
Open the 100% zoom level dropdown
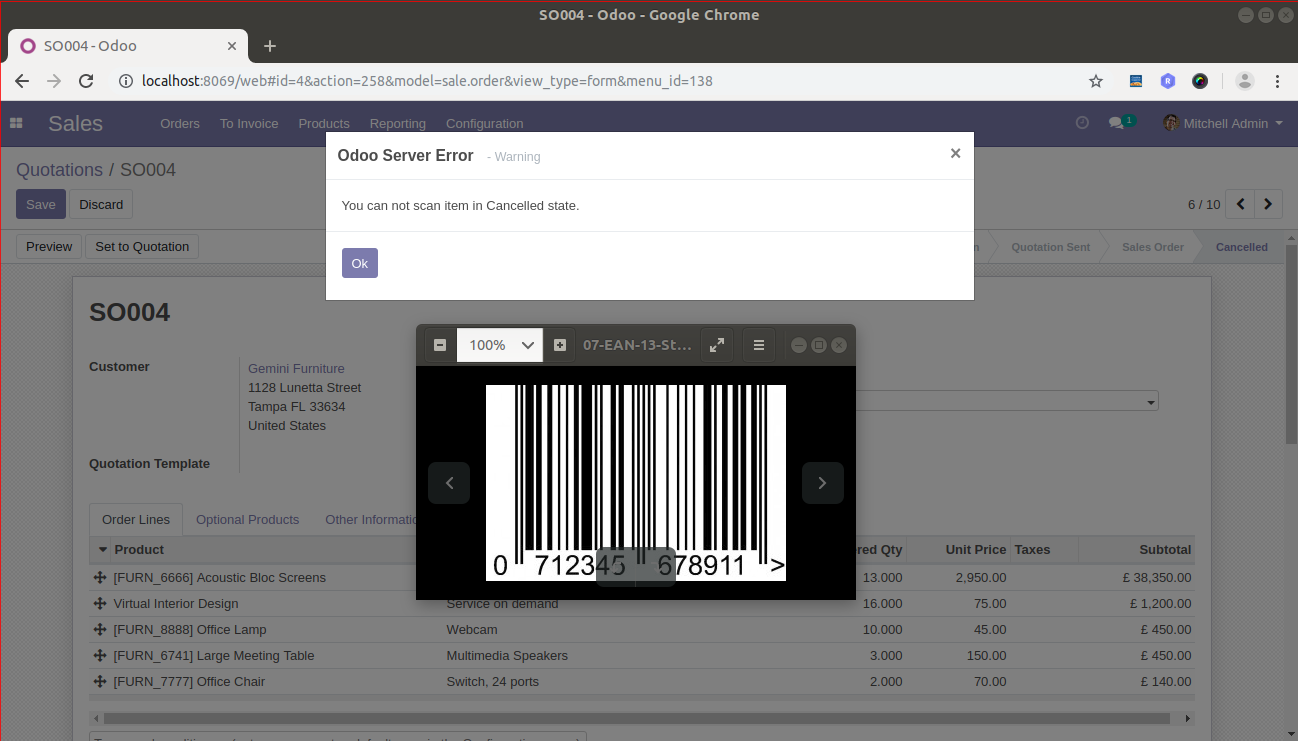tap(500, 345)
